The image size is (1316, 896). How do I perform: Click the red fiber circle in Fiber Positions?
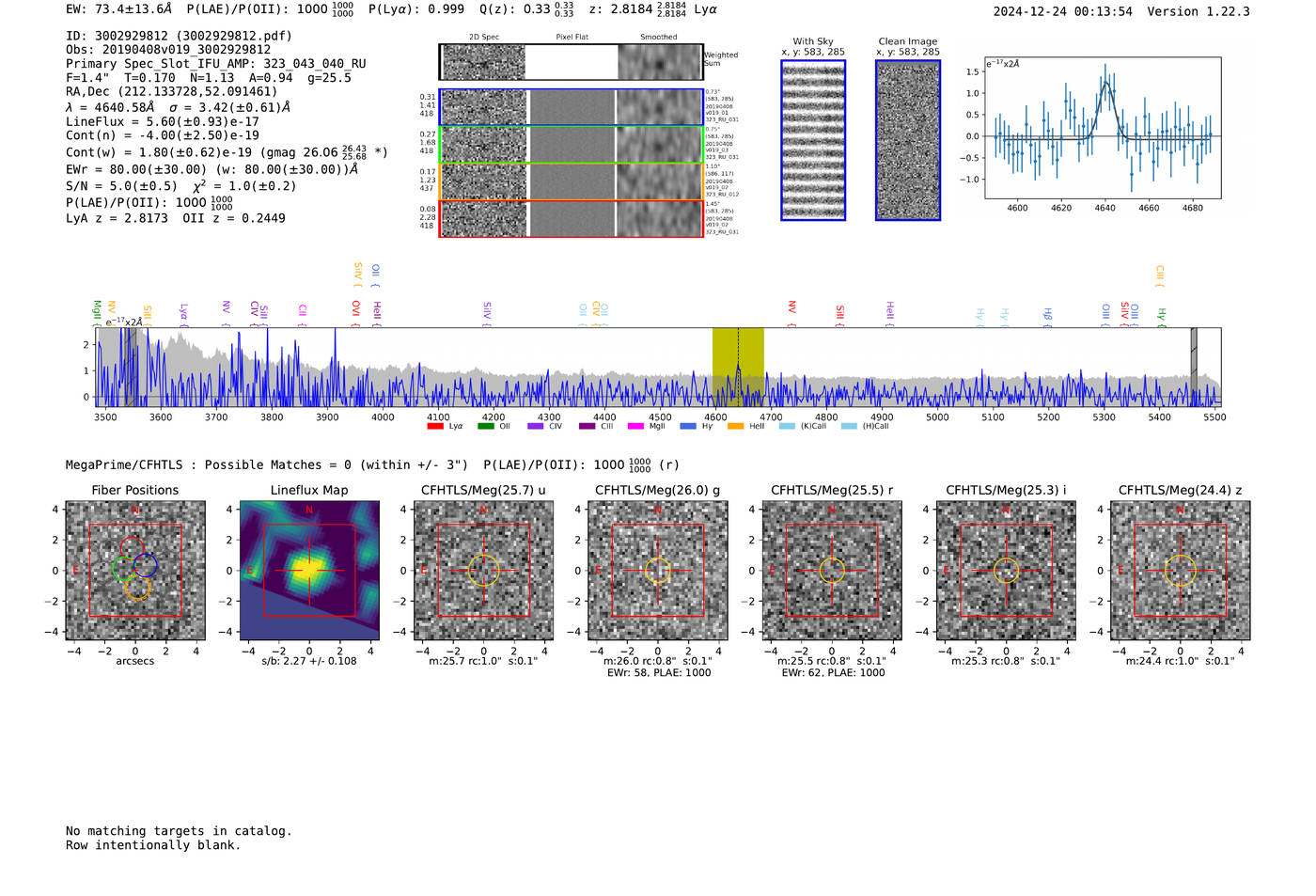click(x=132, y=549)
